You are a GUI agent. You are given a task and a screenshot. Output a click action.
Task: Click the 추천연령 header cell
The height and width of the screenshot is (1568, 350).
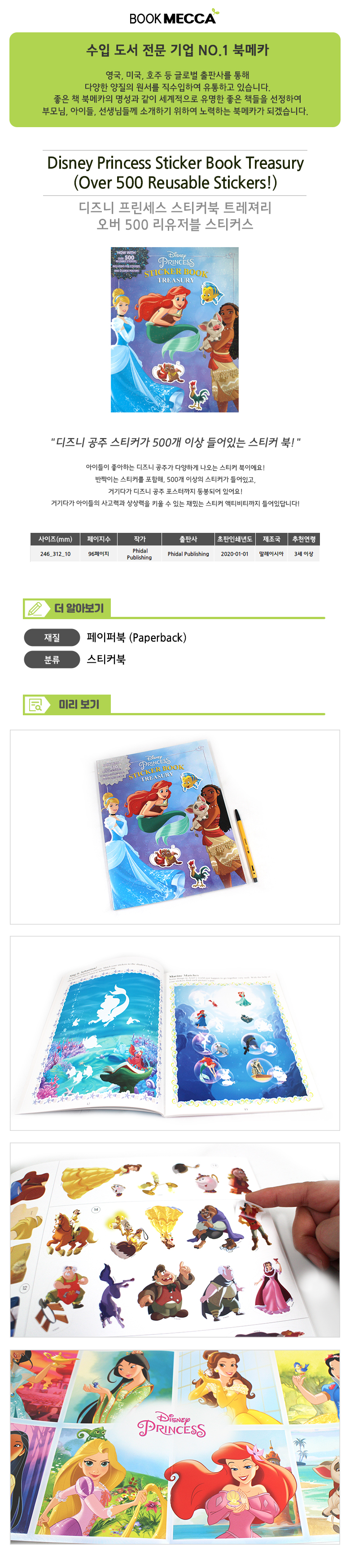click(x=304, y=539)
